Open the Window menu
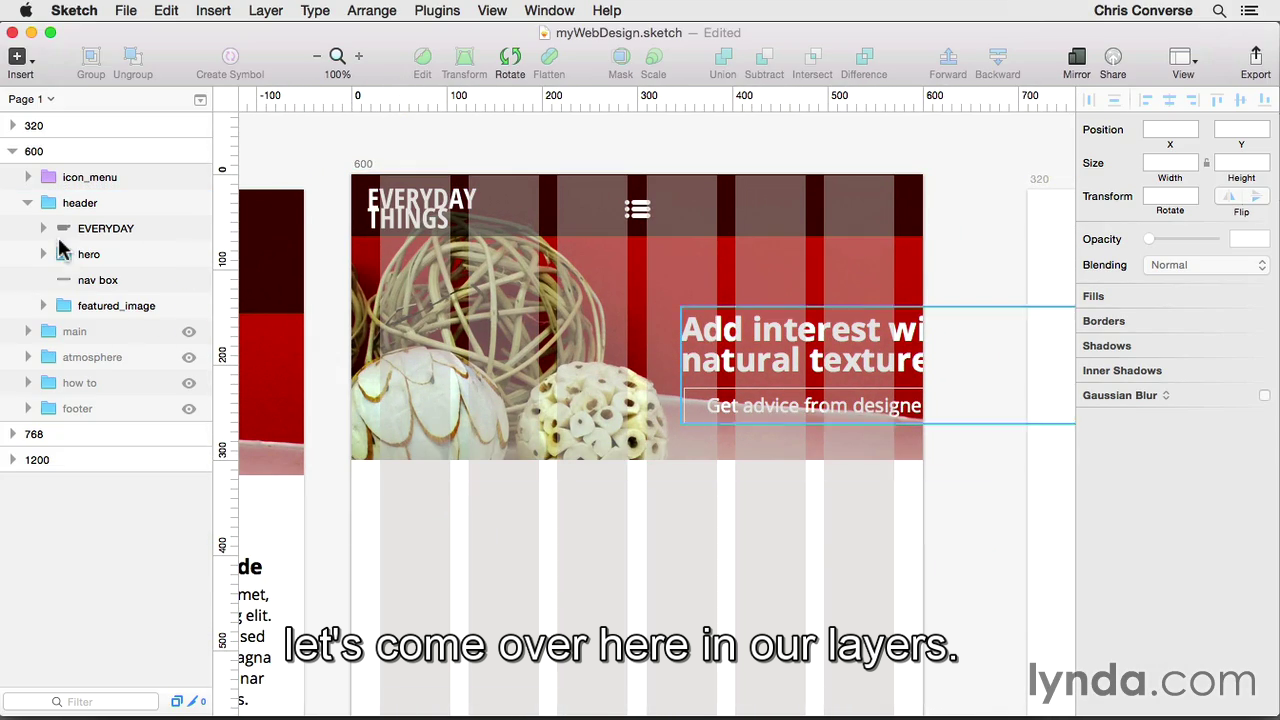 [549, 10]
